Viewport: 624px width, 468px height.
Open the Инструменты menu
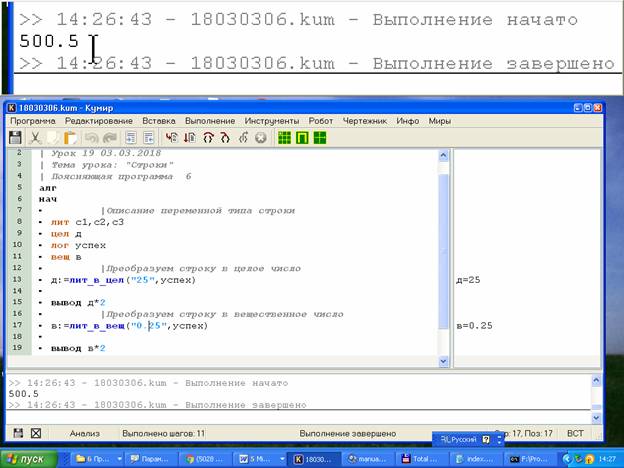click(x=272, y=121)
